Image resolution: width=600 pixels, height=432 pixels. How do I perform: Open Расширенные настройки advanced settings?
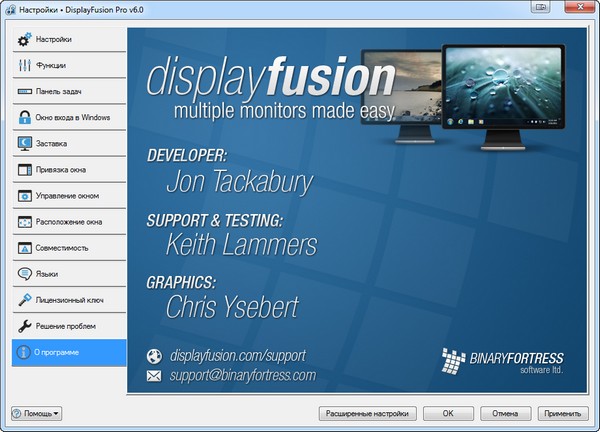coord(367,413)
